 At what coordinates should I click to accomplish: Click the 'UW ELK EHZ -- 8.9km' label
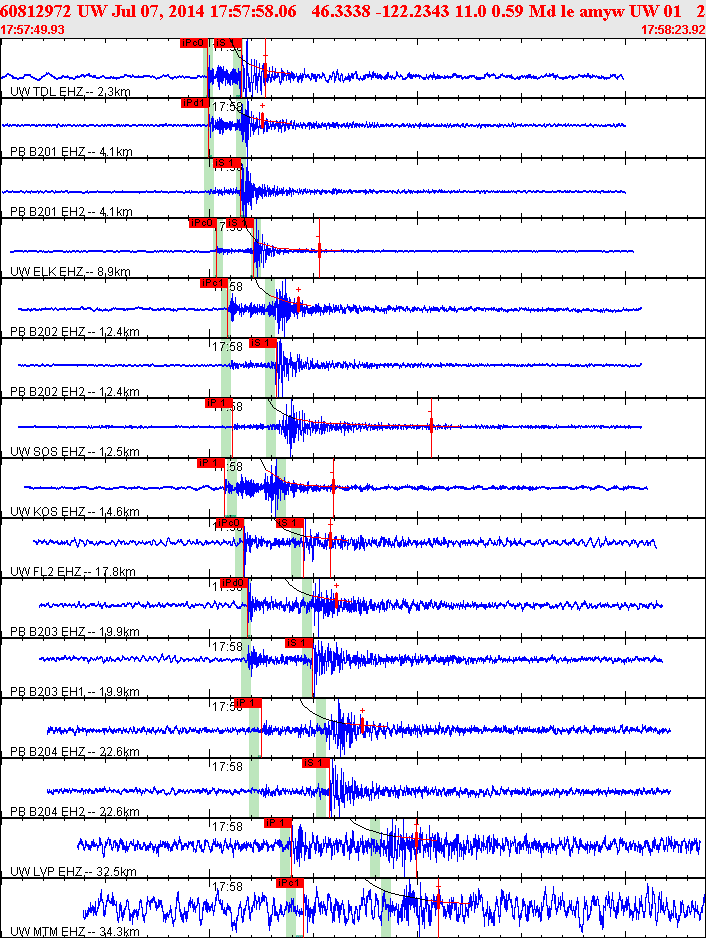click(71, 272)
